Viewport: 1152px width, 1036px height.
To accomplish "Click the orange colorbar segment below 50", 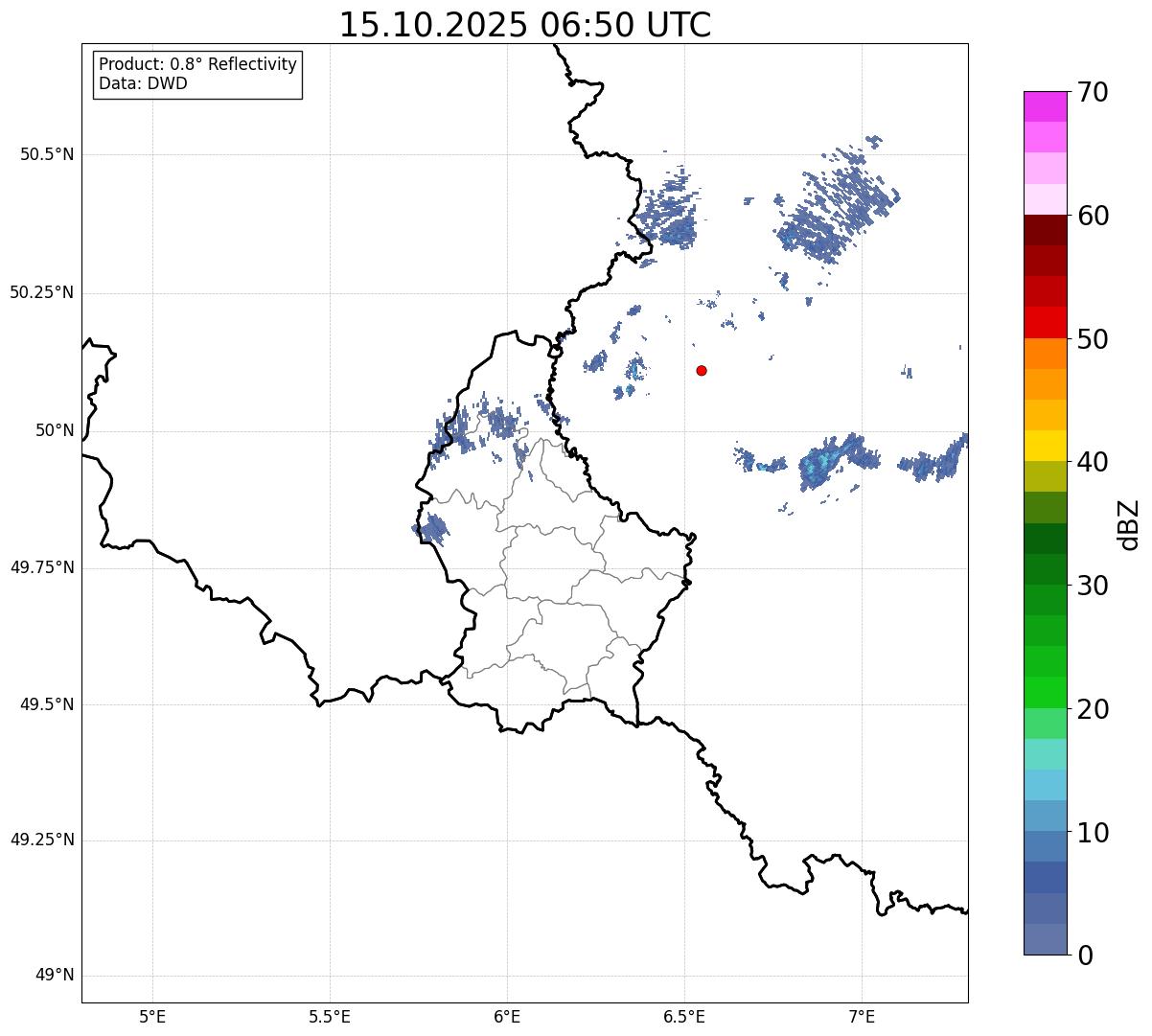I will (x=1045, y=354).
